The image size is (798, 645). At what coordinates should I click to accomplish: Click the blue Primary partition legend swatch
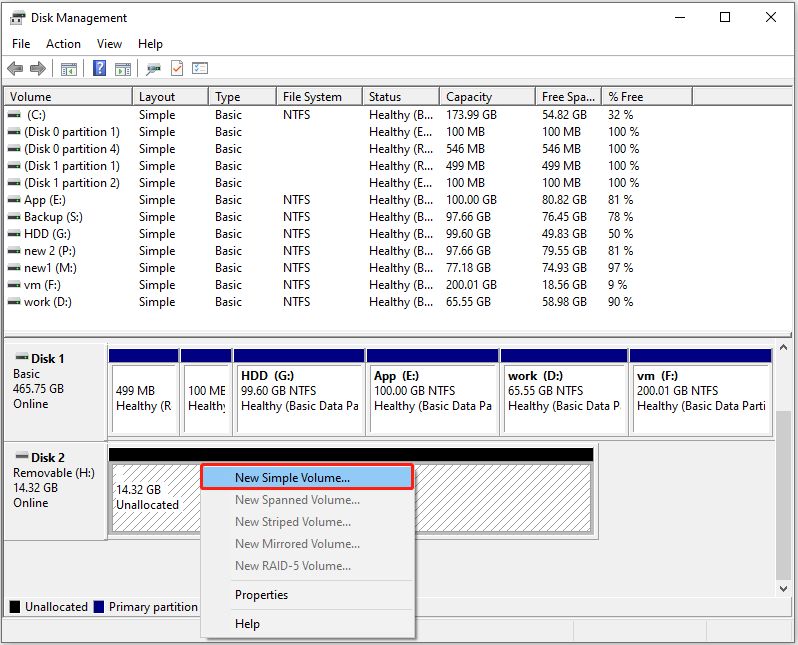click(99, 607)
